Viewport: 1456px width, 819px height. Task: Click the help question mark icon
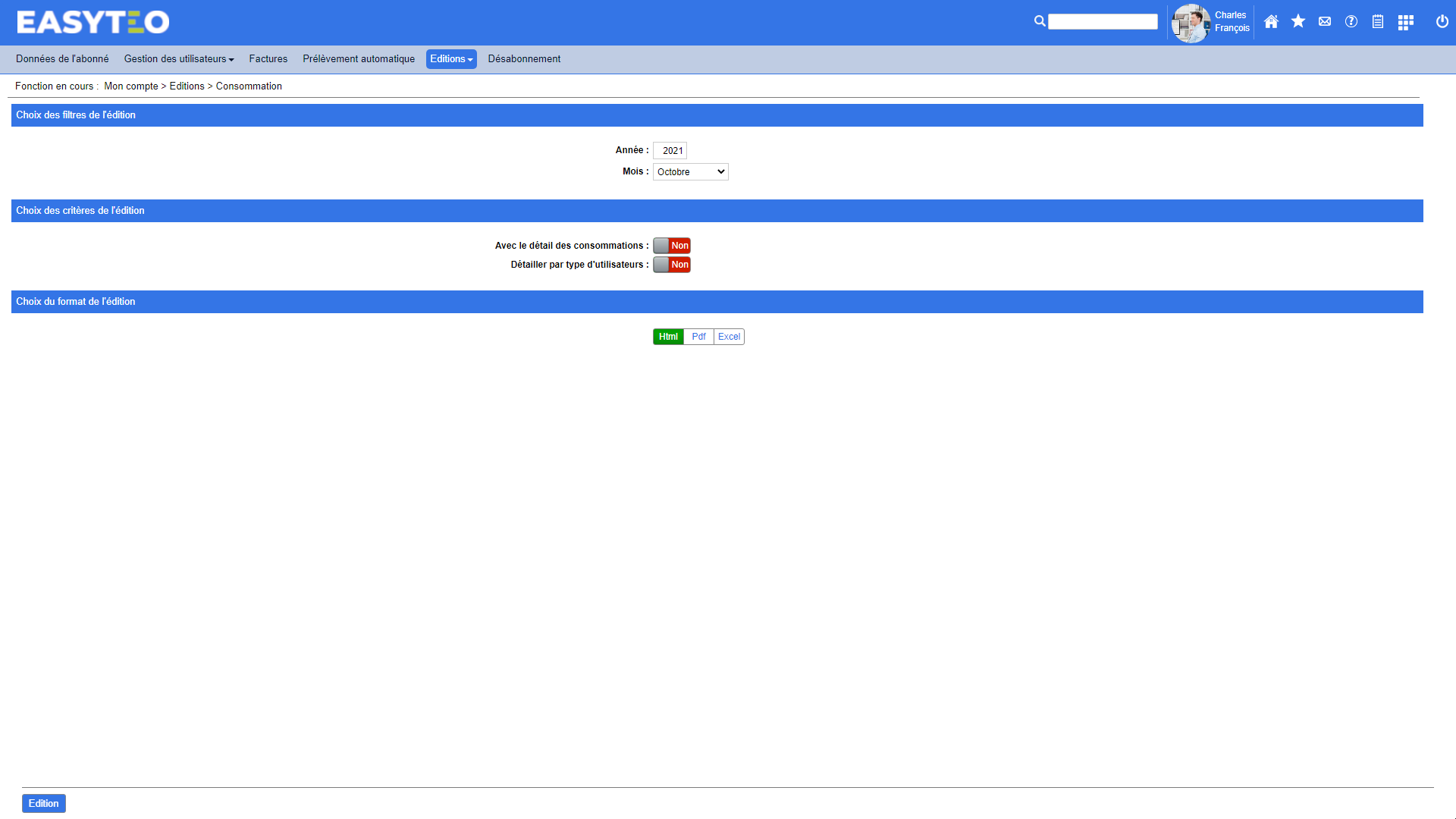tap(1351, 22)
